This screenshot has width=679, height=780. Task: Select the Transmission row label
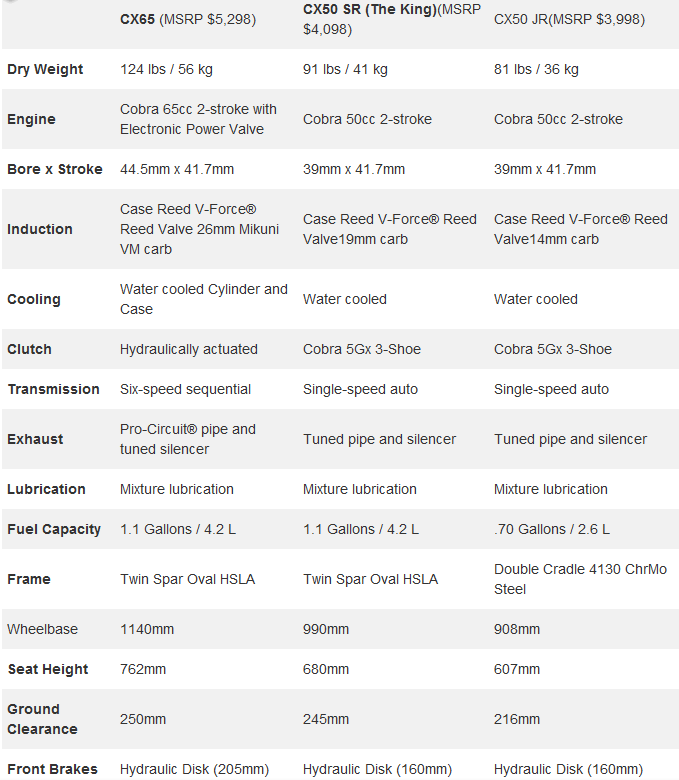point(53,389)
